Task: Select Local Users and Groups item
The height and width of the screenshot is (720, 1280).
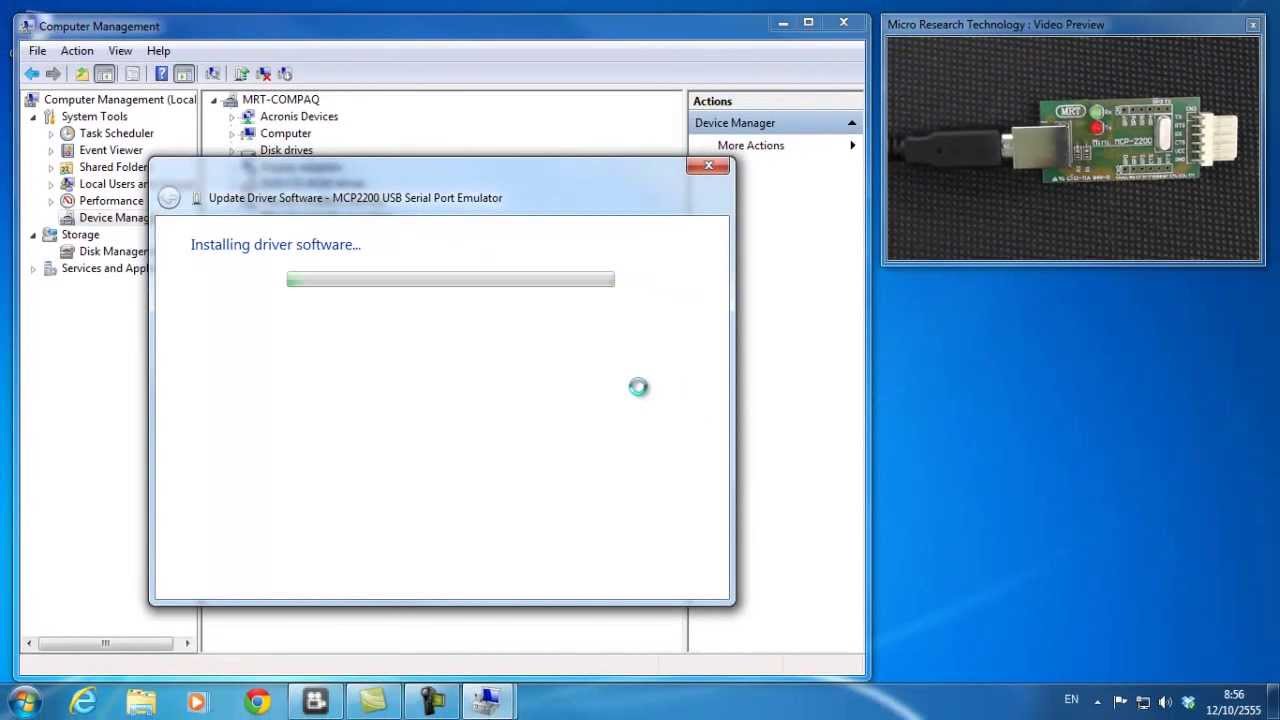Action: (113, 184)
